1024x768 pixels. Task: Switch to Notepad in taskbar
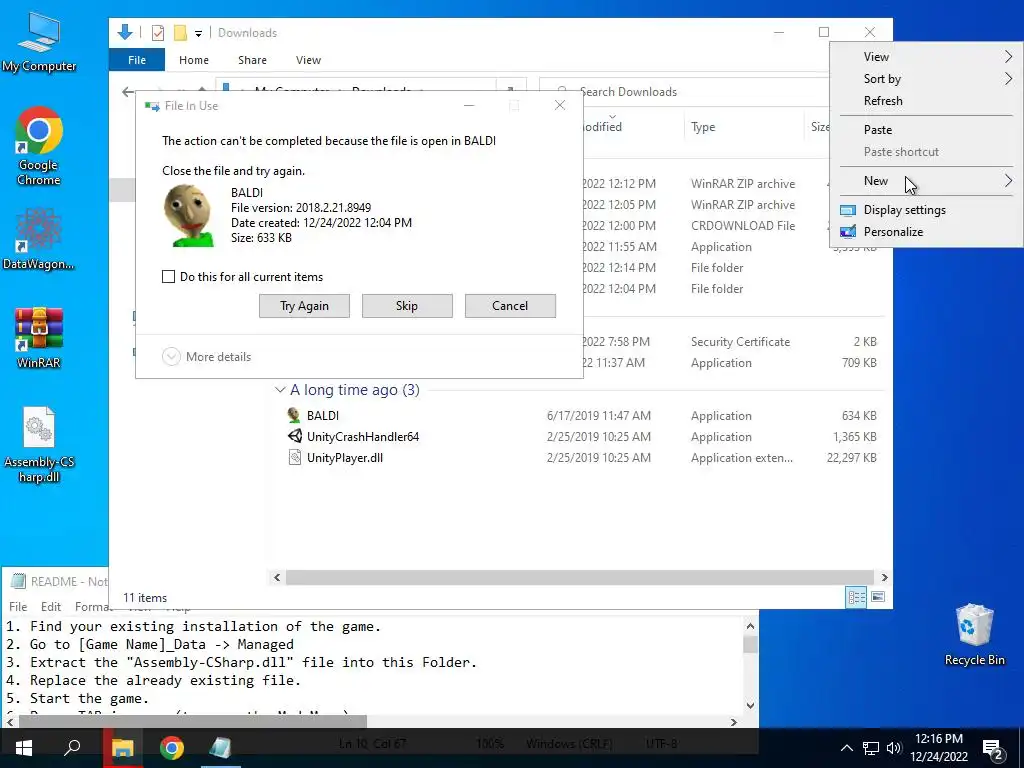click(x=220, y=748)
